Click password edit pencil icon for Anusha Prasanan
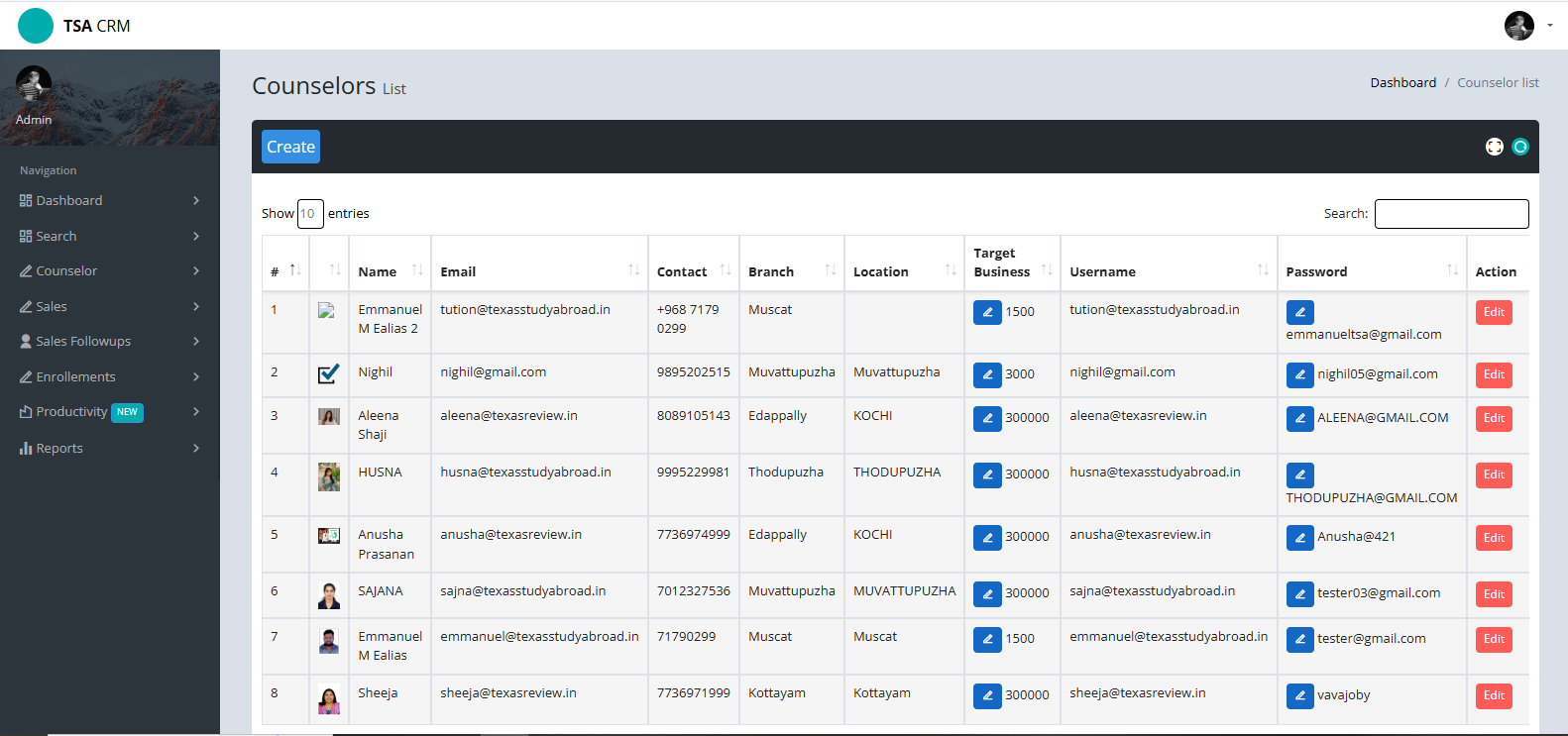1568x736 pixels. coord(1299,537)
